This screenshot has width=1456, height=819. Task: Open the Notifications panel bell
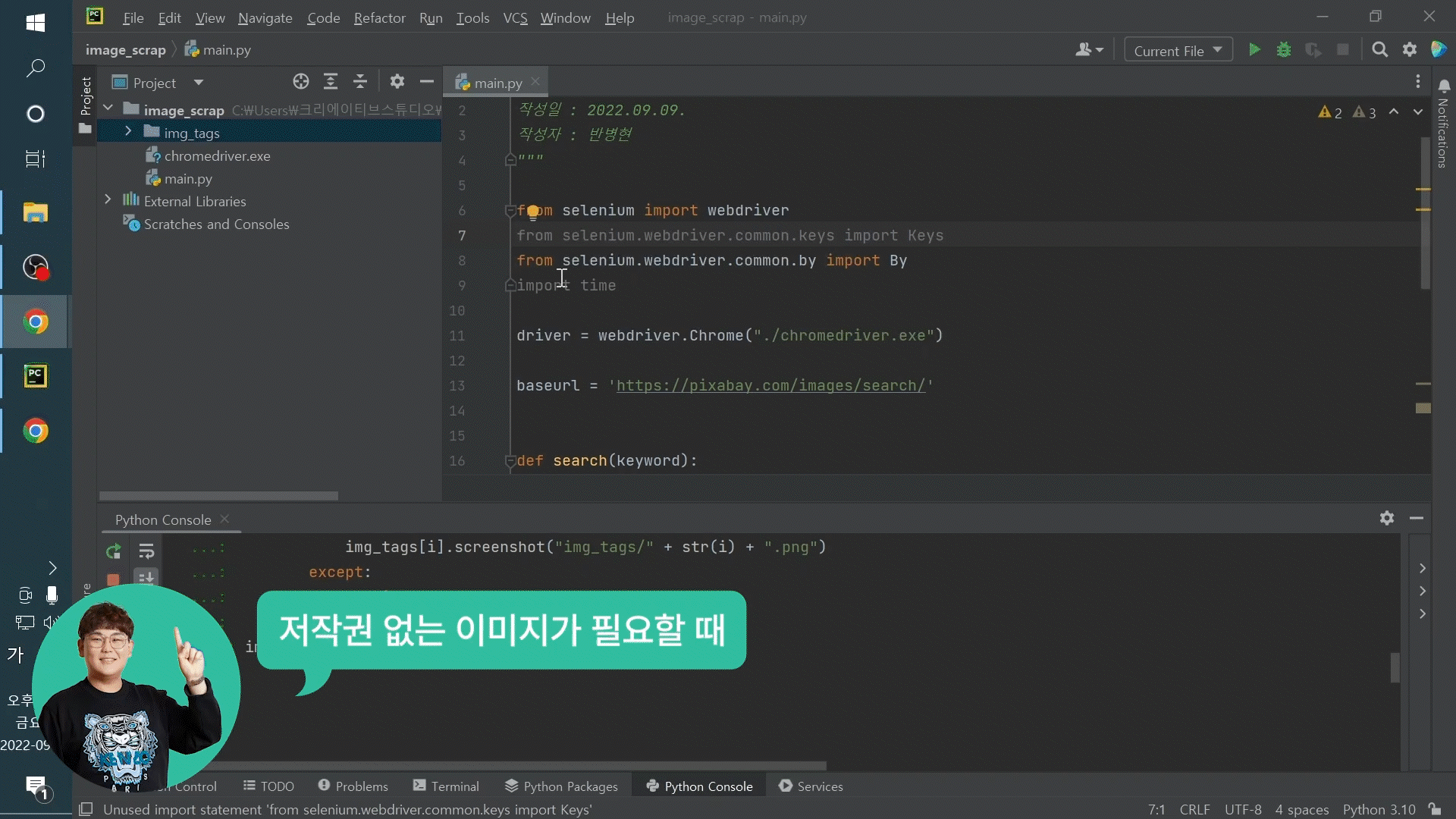(x=1444, y=87)
